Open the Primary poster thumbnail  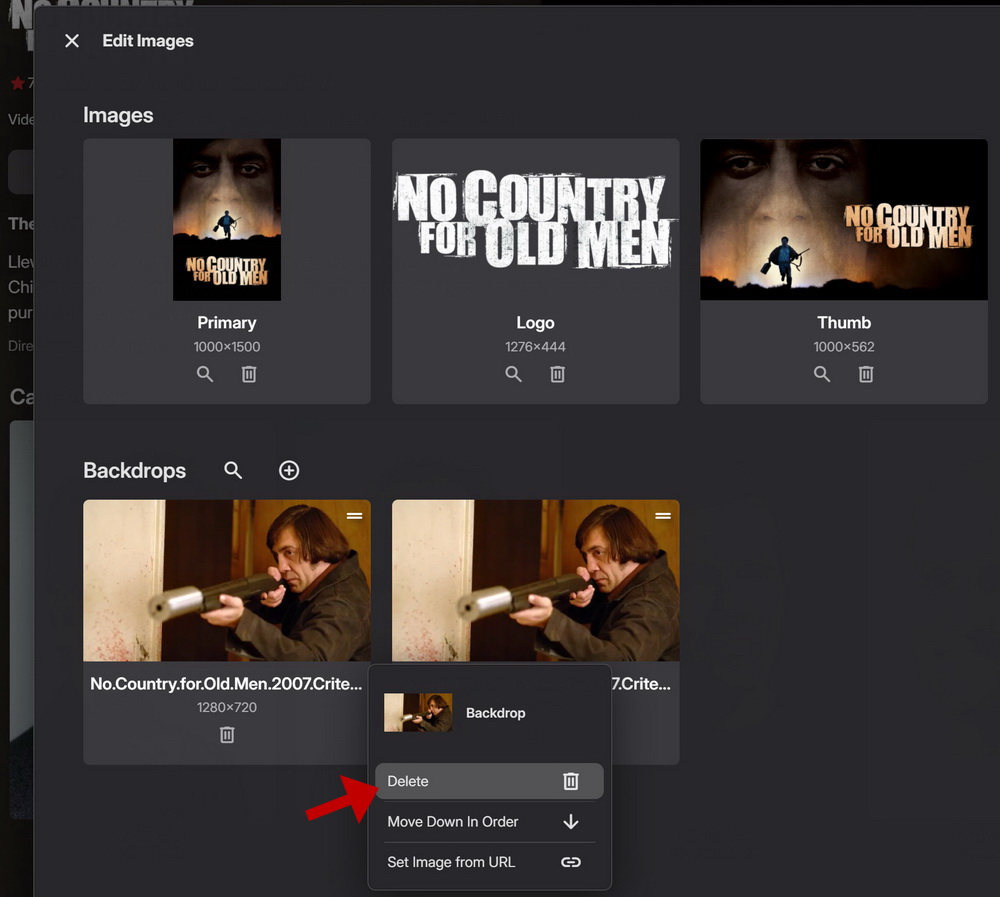point(227,219)
